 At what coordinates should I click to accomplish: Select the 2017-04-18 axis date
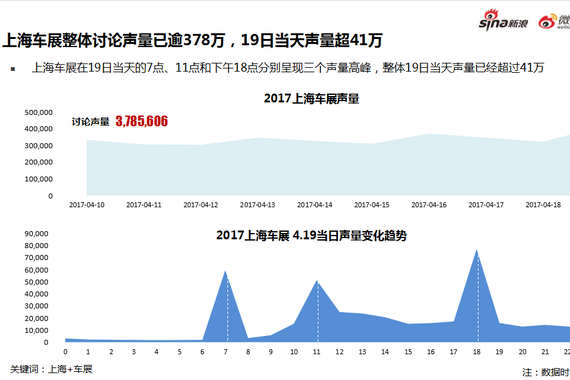[x=543, y=205]
